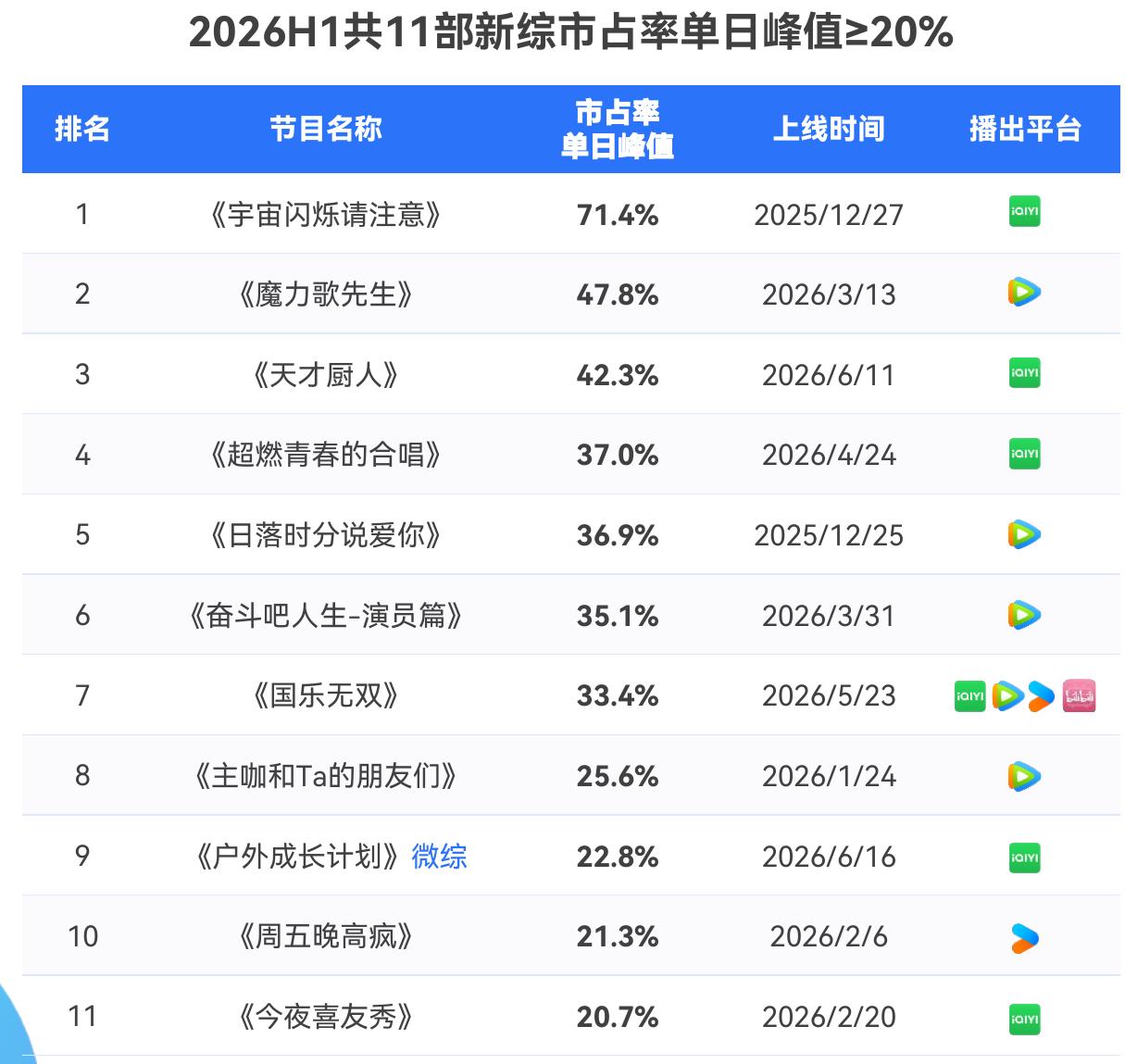The image size is (1125, 1064).
Task: Click the Youku logo in the 《周五晚高疯》 row
Action: [1024, 938]
